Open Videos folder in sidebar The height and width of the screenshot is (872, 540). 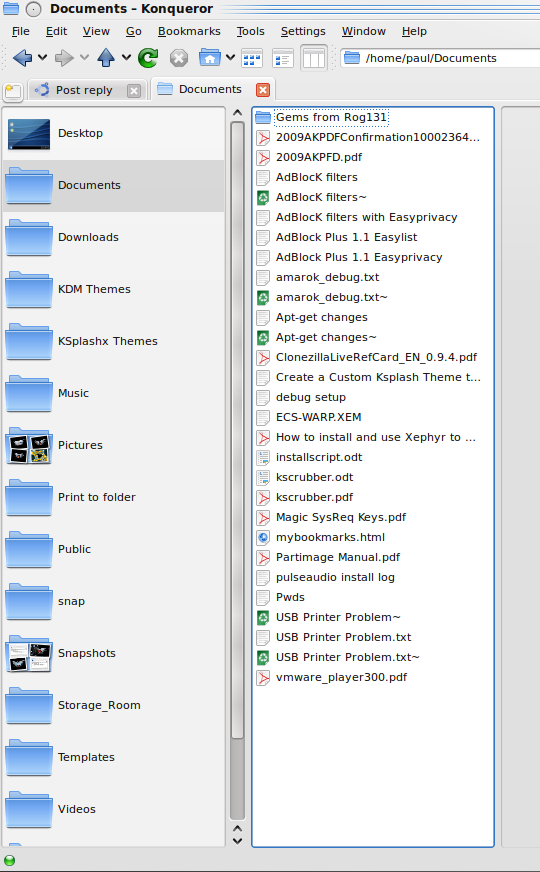[x=113, y=809]
